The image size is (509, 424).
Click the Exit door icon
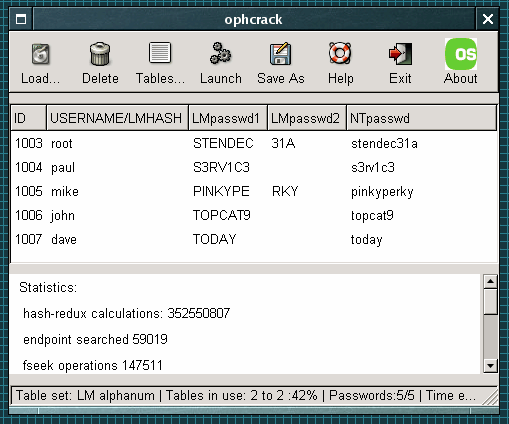(400, 54)
